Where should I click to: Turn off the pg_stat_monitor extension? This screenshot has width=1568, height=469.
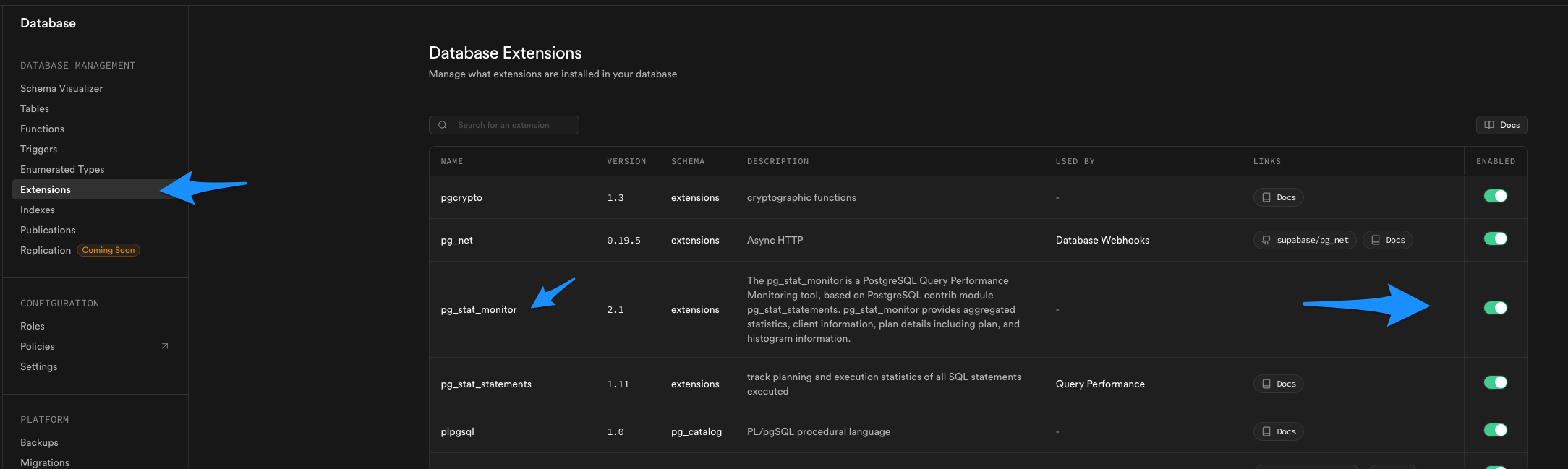(1495, 308)
